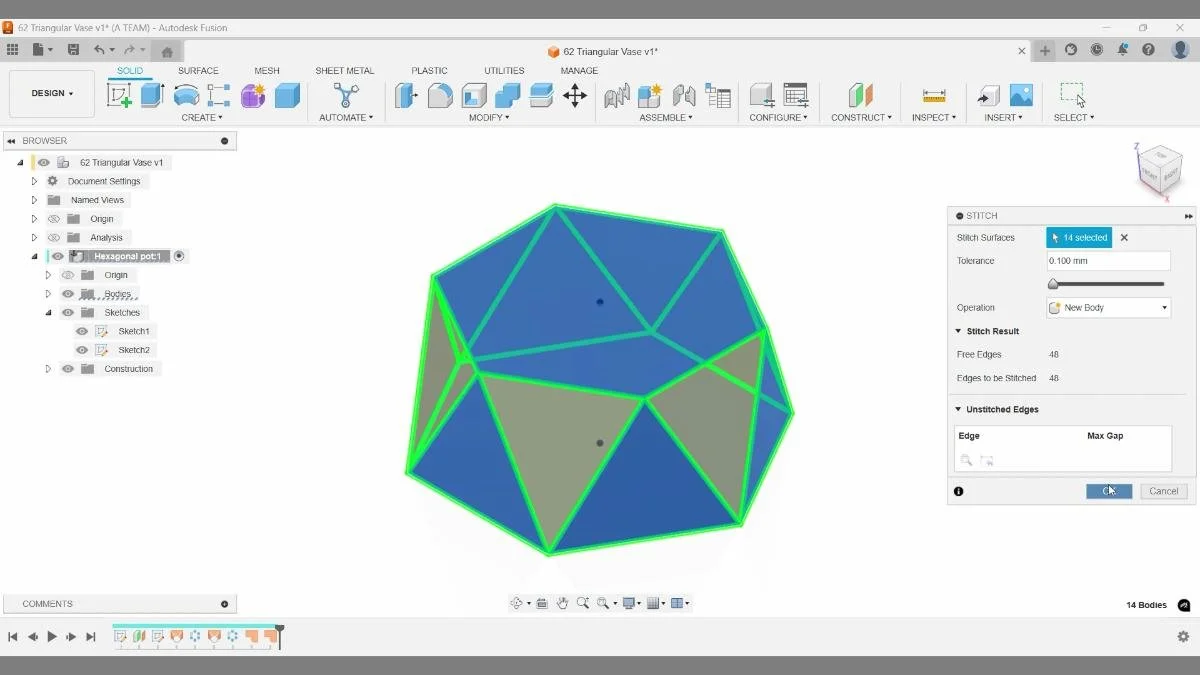
Task: Collapse the Unstitched Edges section
Action: [958, 409]
